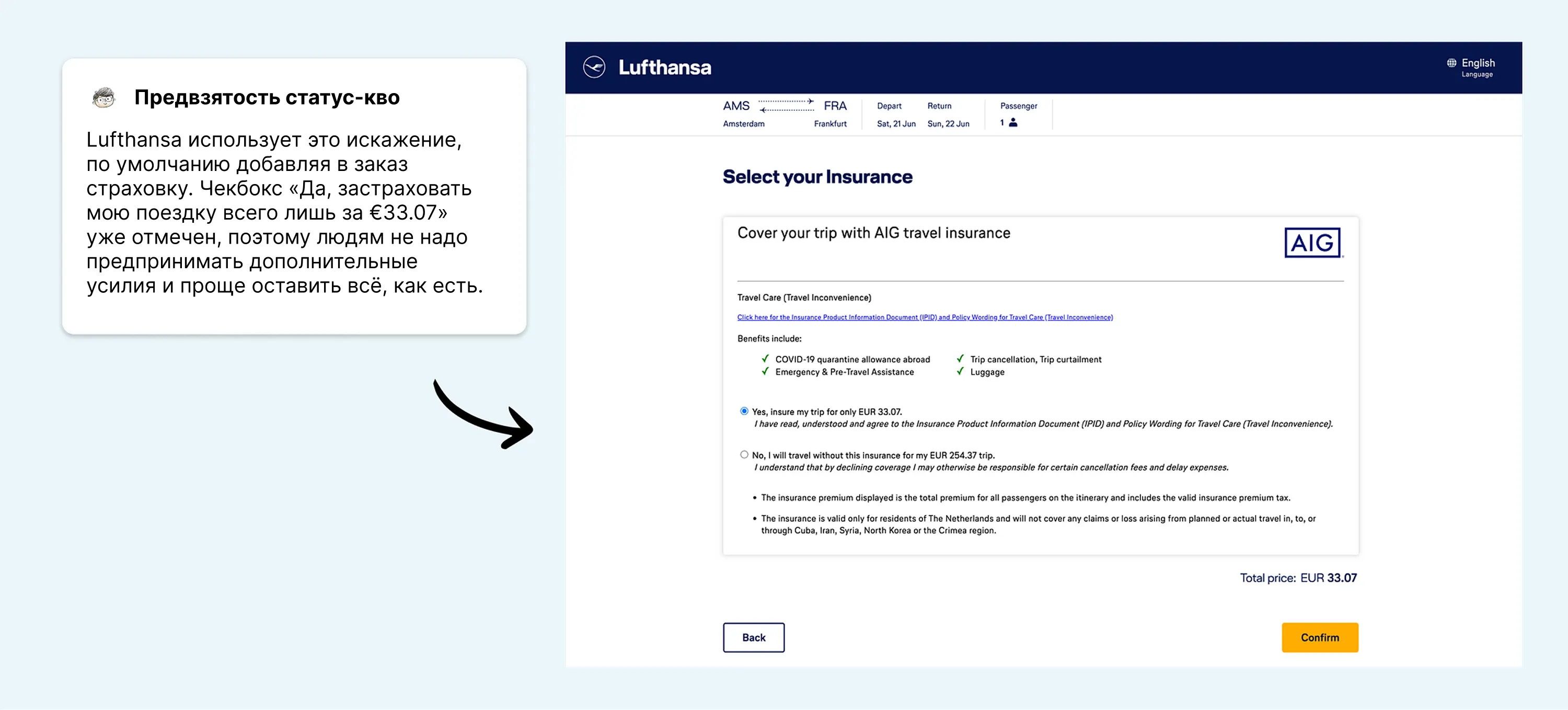Click the AIG logo

click(1312, 243)
